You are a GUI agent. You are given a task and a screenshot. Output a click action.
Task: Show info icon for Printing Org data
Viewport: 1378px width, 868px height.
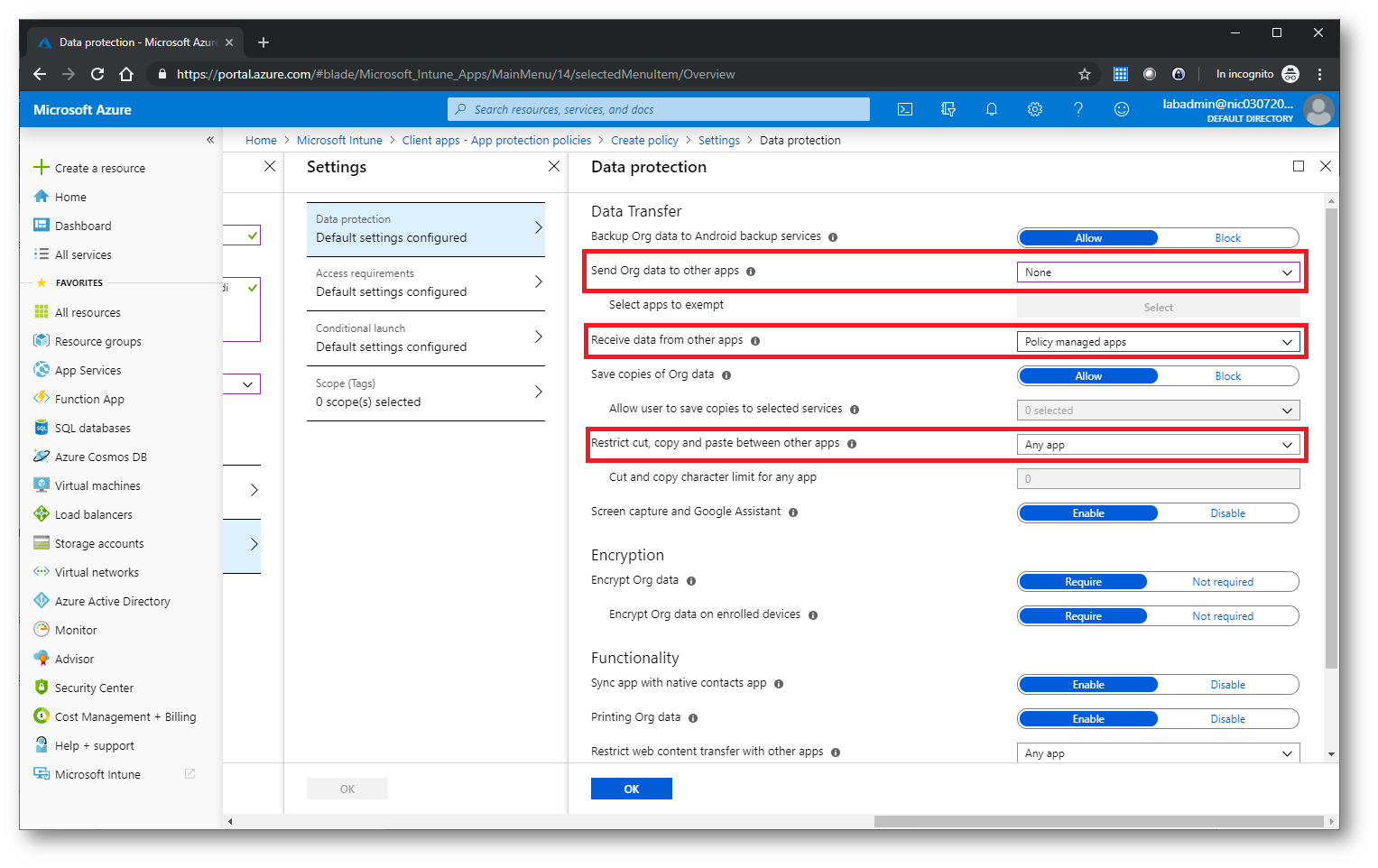point(693,718)
